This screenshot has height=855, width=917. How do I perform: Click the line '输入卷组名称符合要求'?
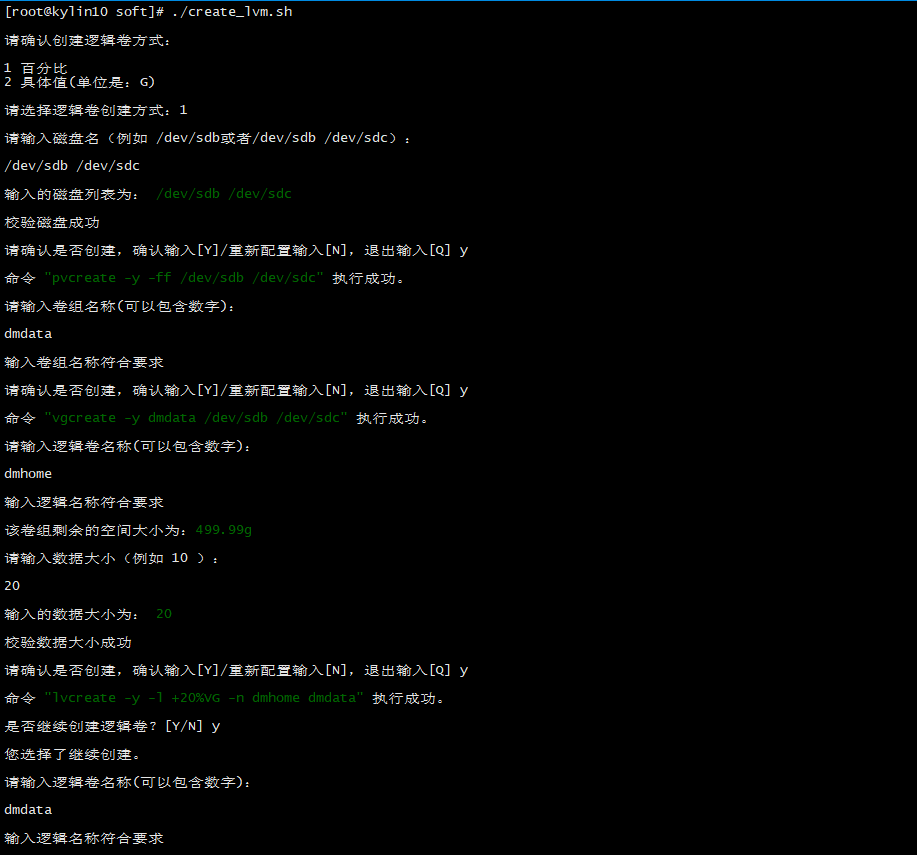coord(84,363)
